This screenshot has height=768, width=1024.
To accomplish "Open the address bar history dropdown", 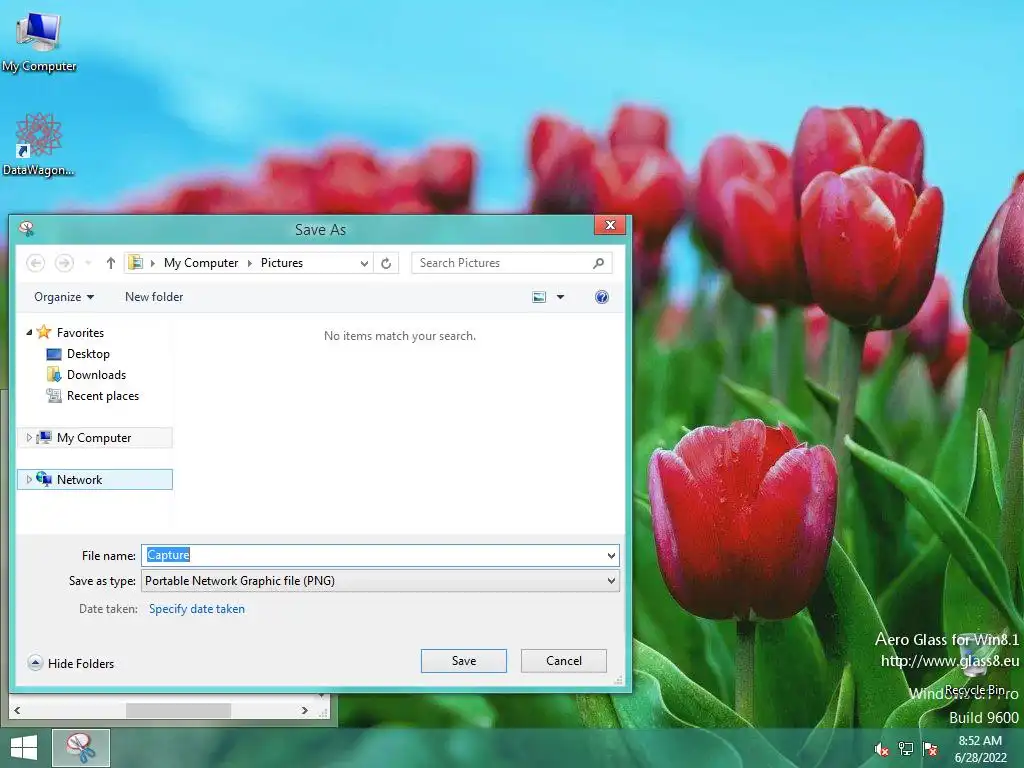I will click(364, 263).
